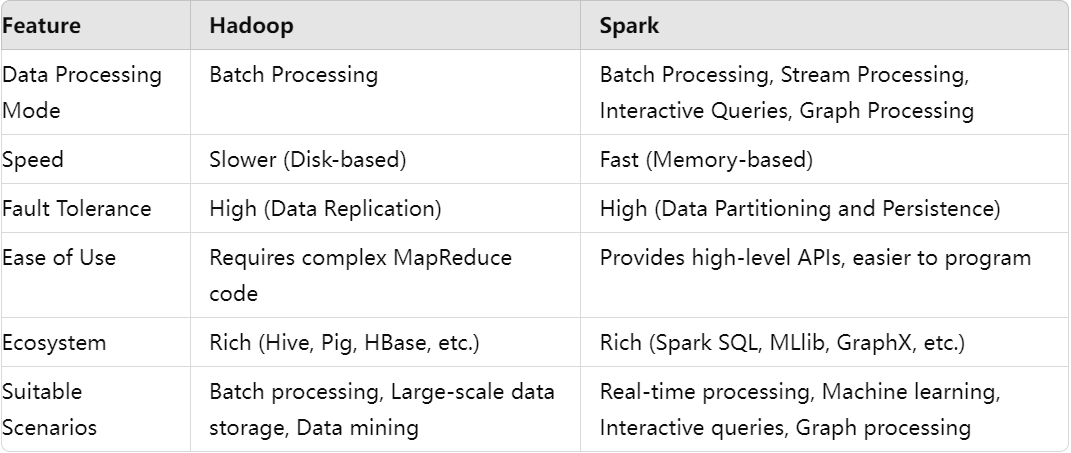Click the Hadoop column header

click(251, 26)
